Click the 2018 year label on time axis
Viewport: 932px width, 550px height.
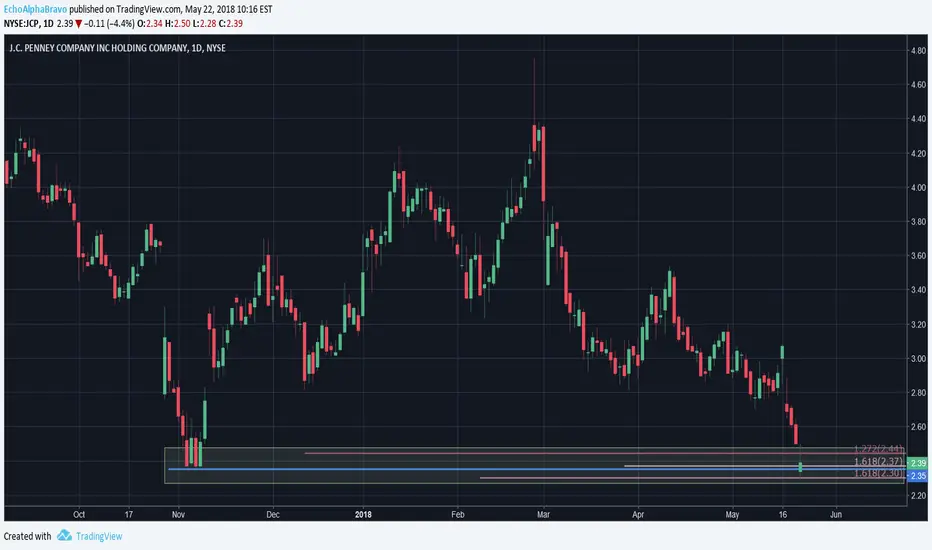tap(363, 514)
